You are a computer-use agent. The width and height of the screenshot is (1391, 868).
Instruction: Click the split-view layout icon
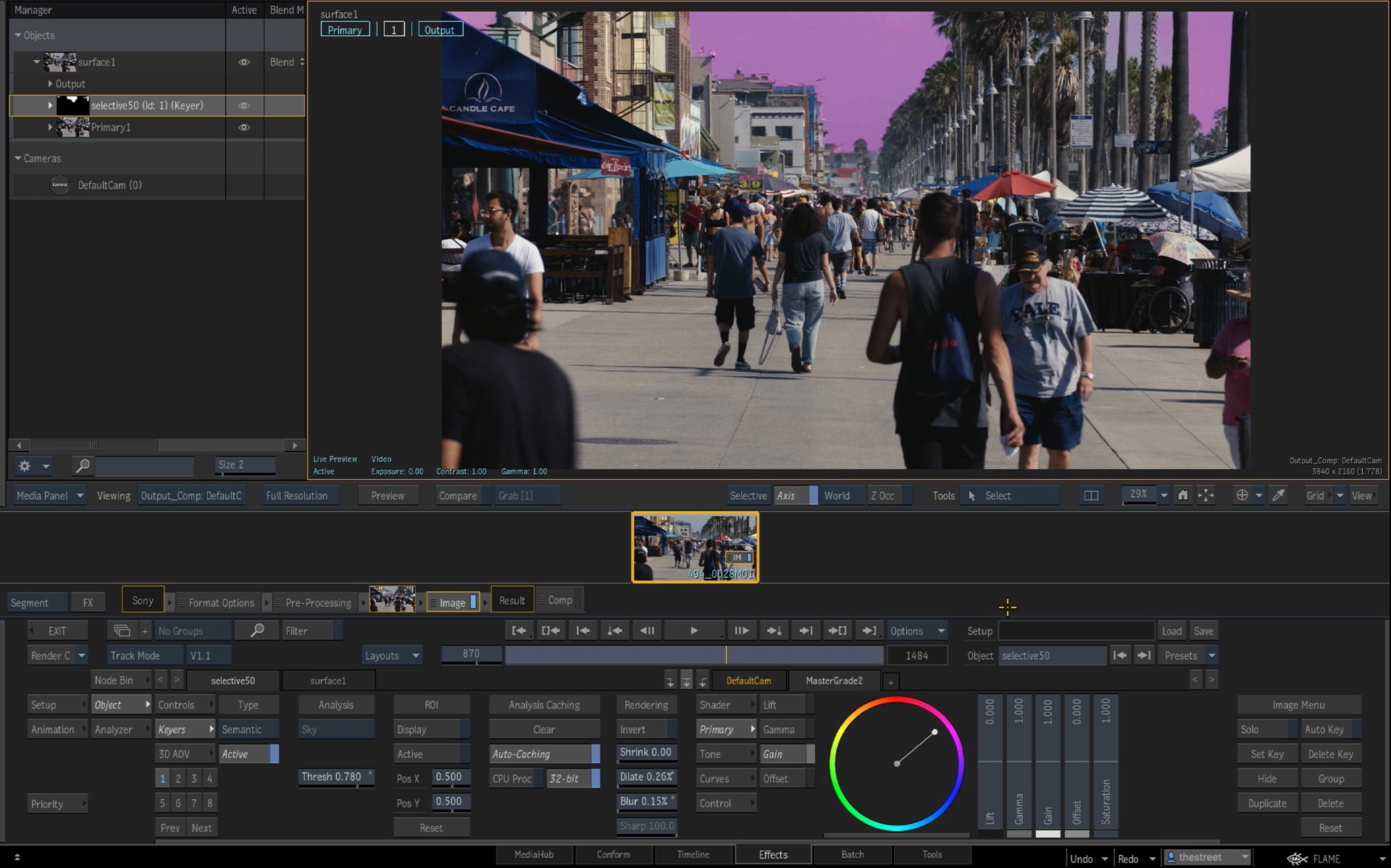tap(1090, 496)
